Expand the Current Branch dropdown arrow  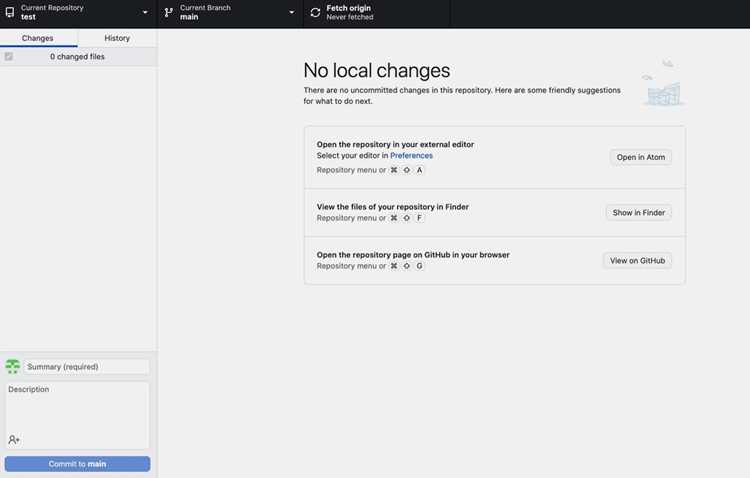coord(292,12)
